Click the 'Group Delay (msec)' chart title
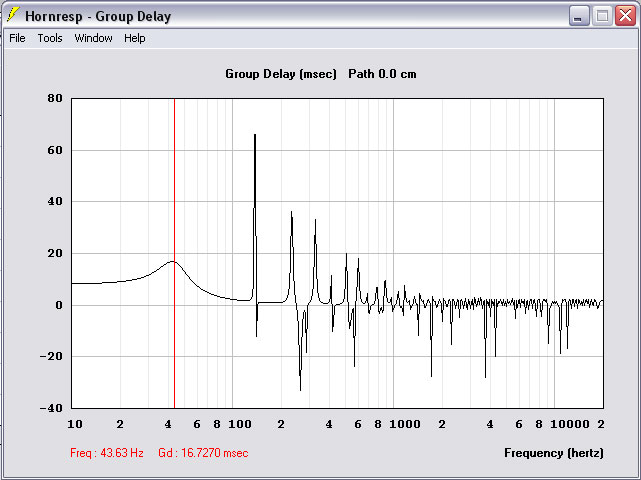Viewport: 641px width, 480px height. 281,74
